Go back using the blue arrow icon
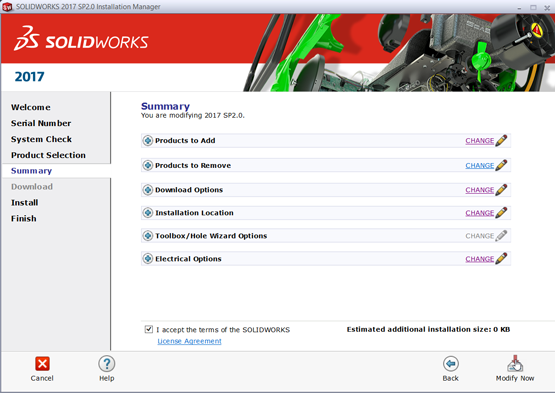The width and height of the screenshot is (555, 393). (x=451, y=364)
